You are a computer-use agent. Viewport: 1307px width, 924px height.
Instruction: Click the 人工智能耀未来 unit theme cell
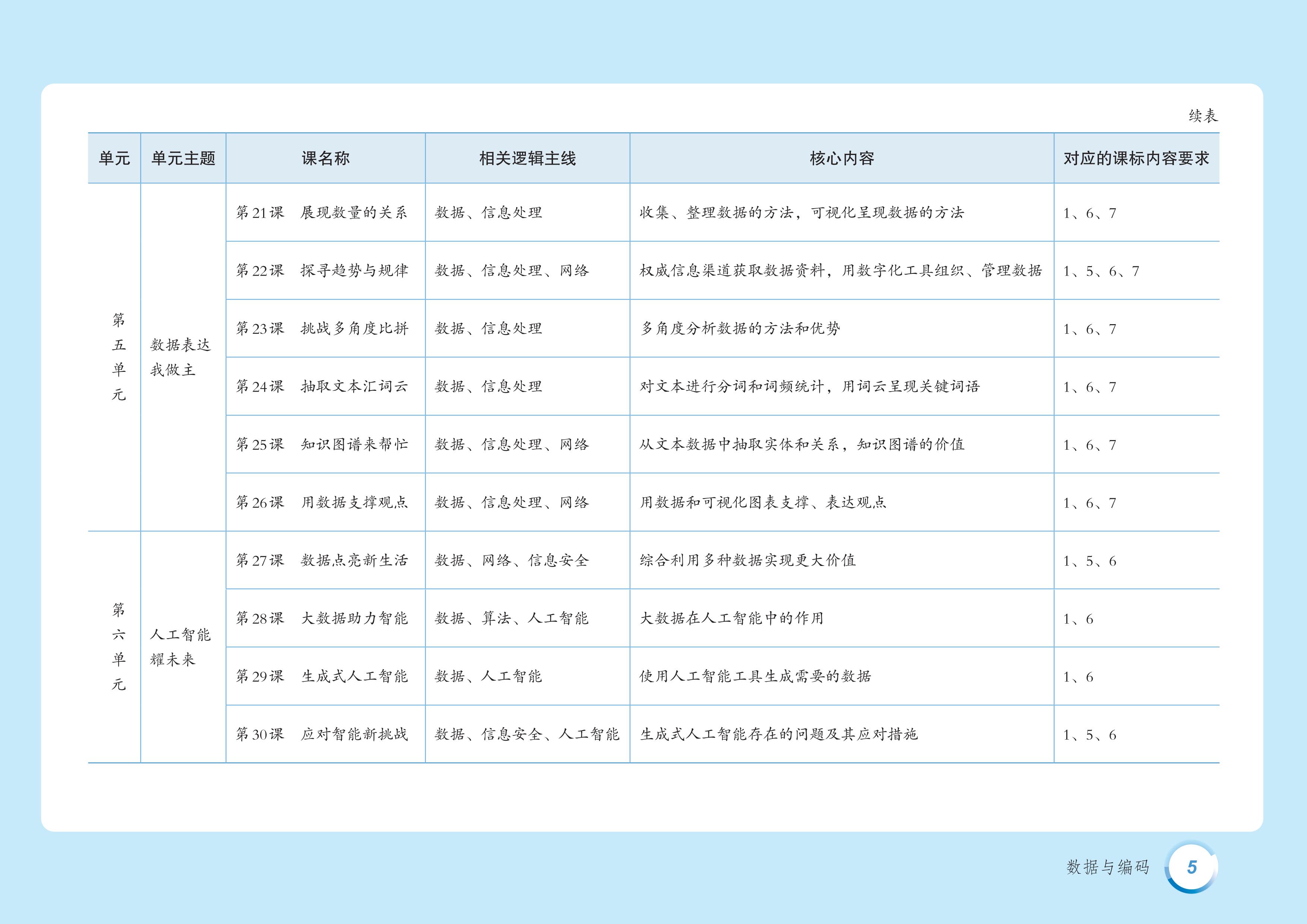click(x=180, y=647)
